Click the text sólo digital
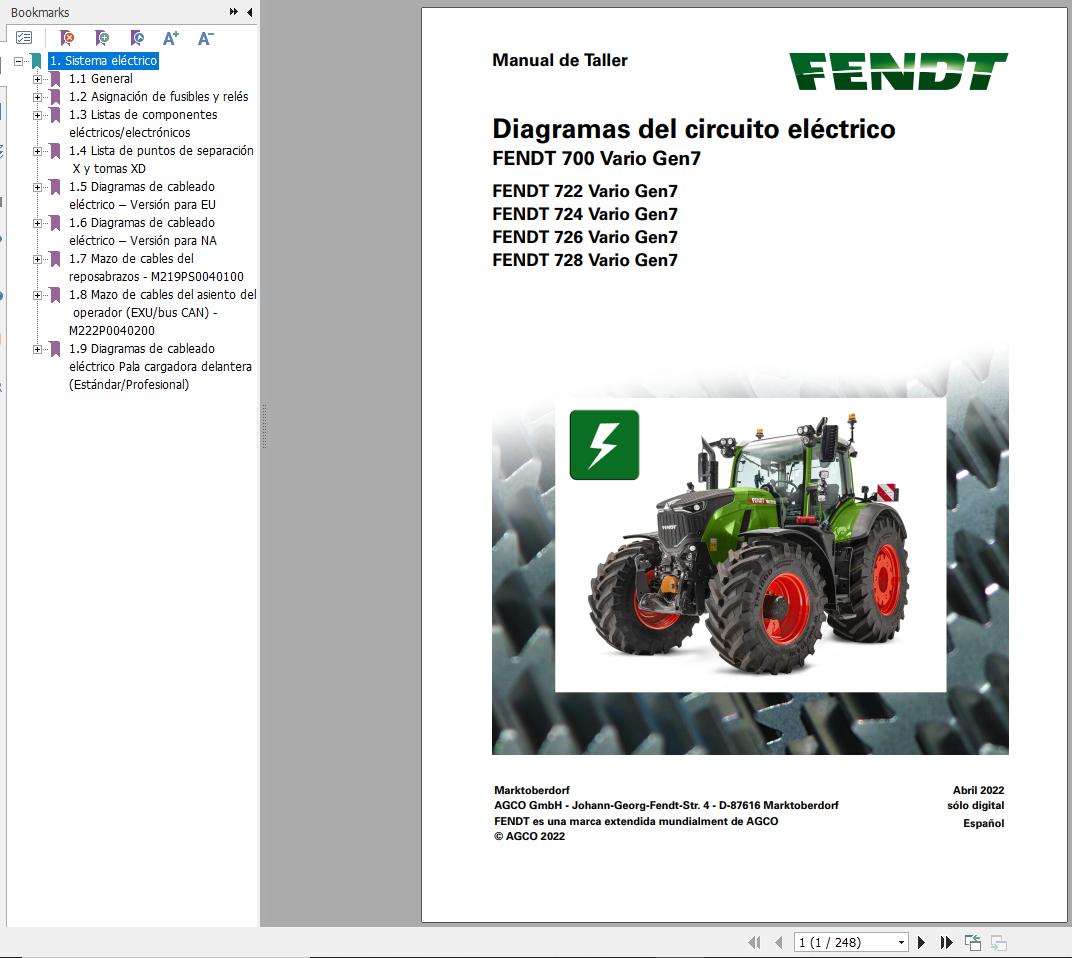This screenshot has width=1072, height=958. coord(976,806)
